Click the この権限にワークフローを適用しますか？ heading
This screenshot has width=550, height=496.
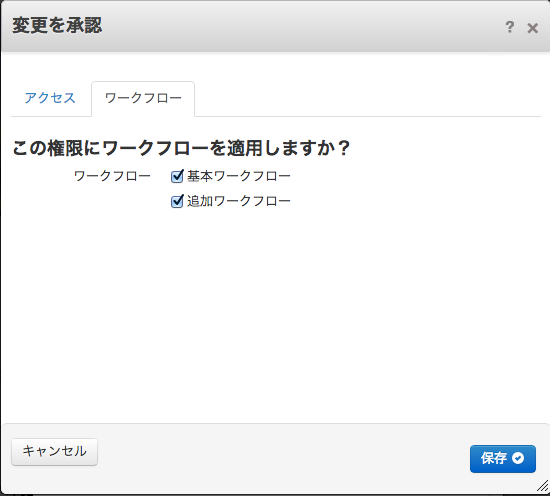tap(181, 148)
